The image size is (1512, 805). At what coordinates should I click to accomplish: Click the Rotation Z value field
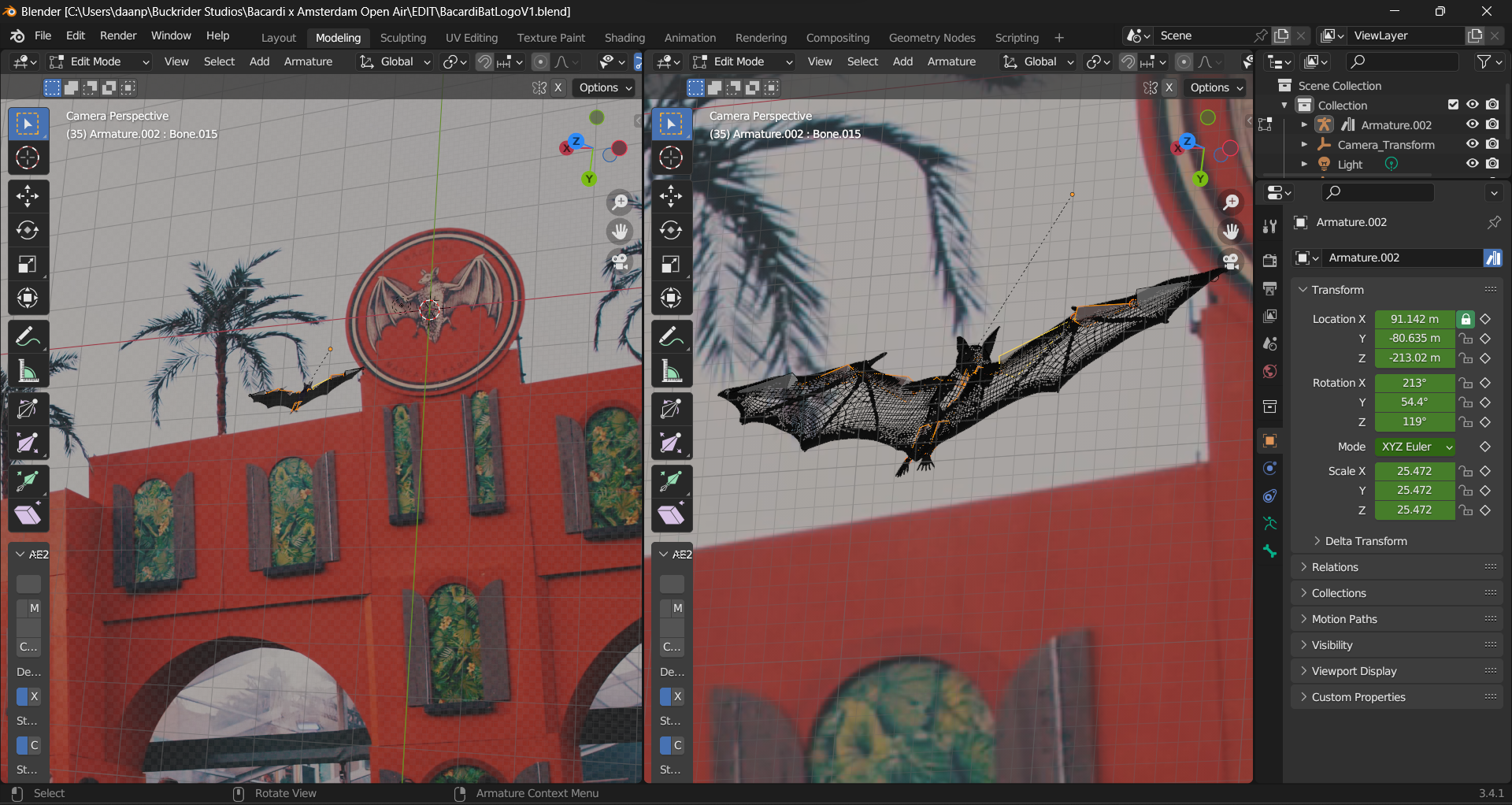[x=1414, y=422]
